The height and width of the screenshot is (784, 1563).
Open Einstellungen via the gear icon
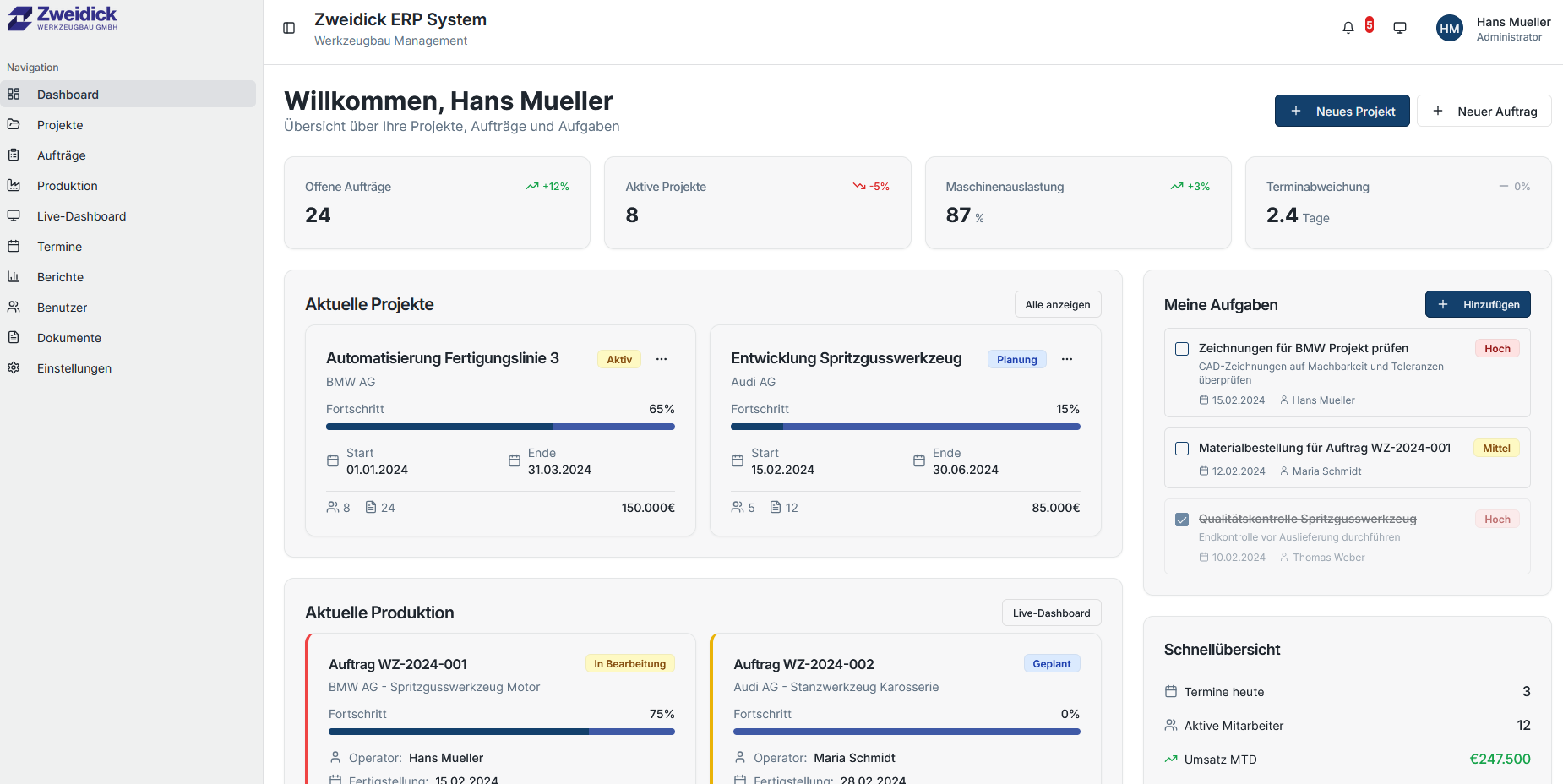tap(14, 368)
